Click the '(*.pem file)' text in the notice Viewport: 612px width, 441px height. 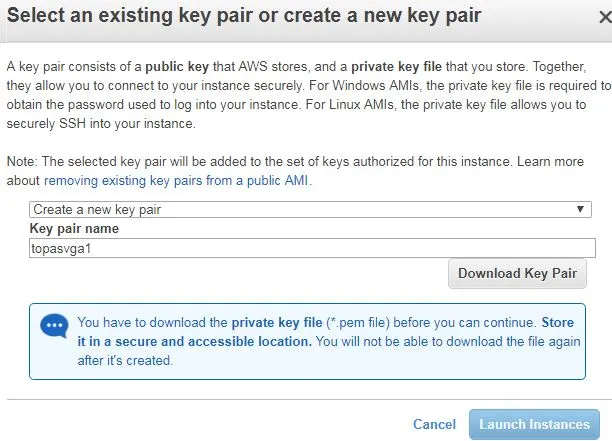point(358,323)
